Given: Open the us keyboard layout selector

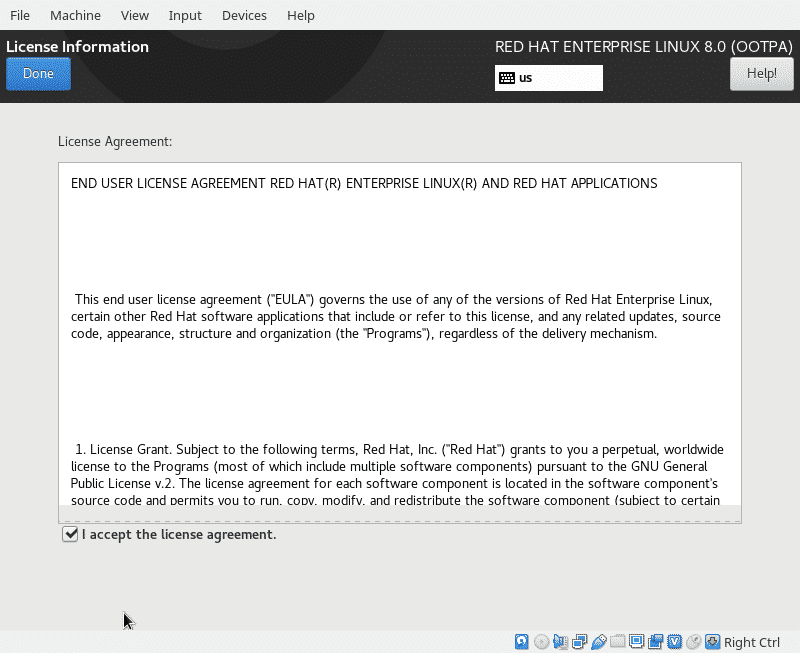Looking at the screenshot, I should tap(548, 78).
